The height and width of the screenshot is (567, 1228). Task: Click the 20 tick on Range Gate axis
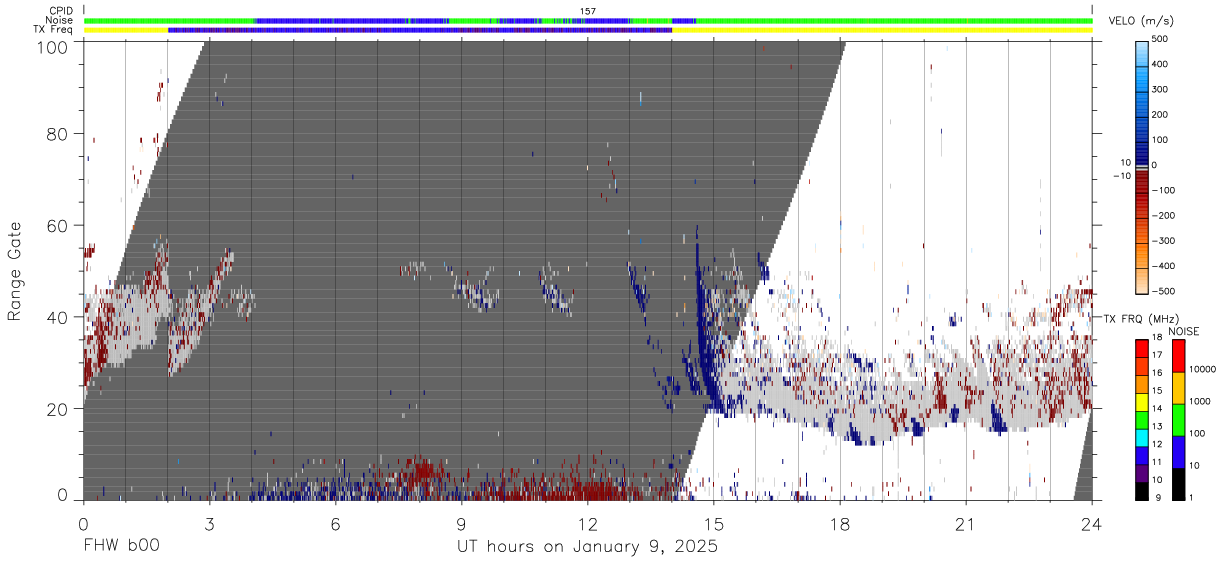(x=59, y=409)
